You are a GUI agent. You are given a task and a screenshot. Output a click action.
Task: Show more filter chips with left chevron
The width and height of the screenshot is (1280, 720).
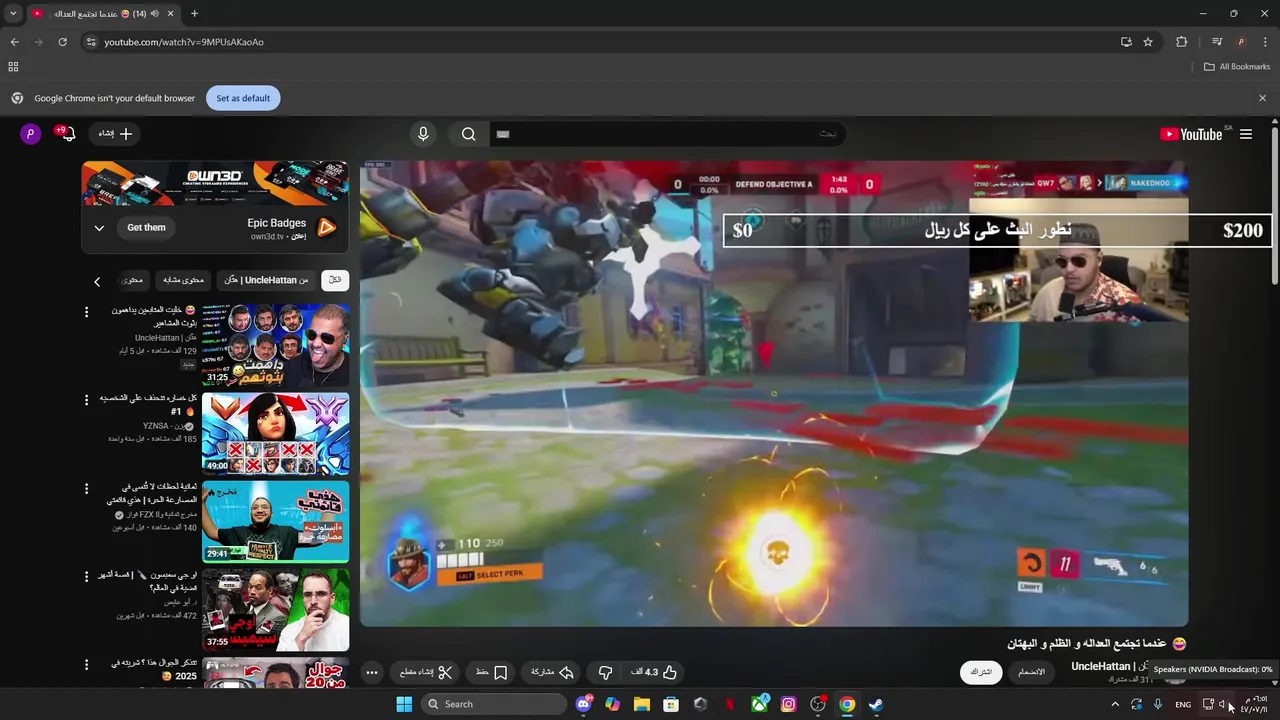[97, 281]
